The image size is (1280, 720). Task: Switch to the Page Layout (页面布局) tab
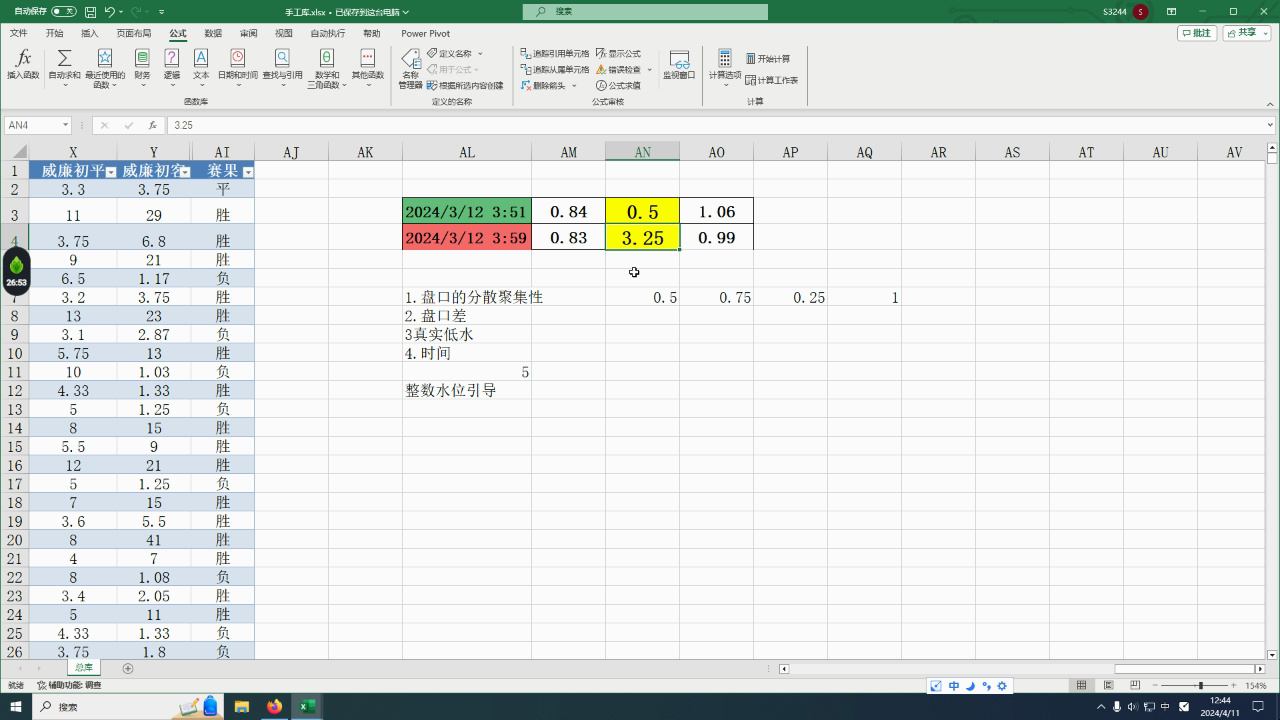point(134,33)
